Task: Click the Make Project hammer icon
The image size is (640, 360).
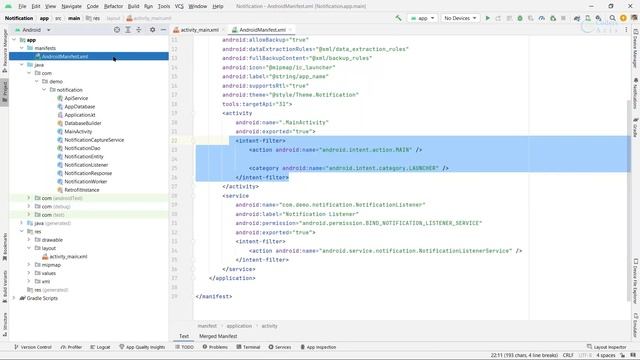Action: click(x=398, y=18)
